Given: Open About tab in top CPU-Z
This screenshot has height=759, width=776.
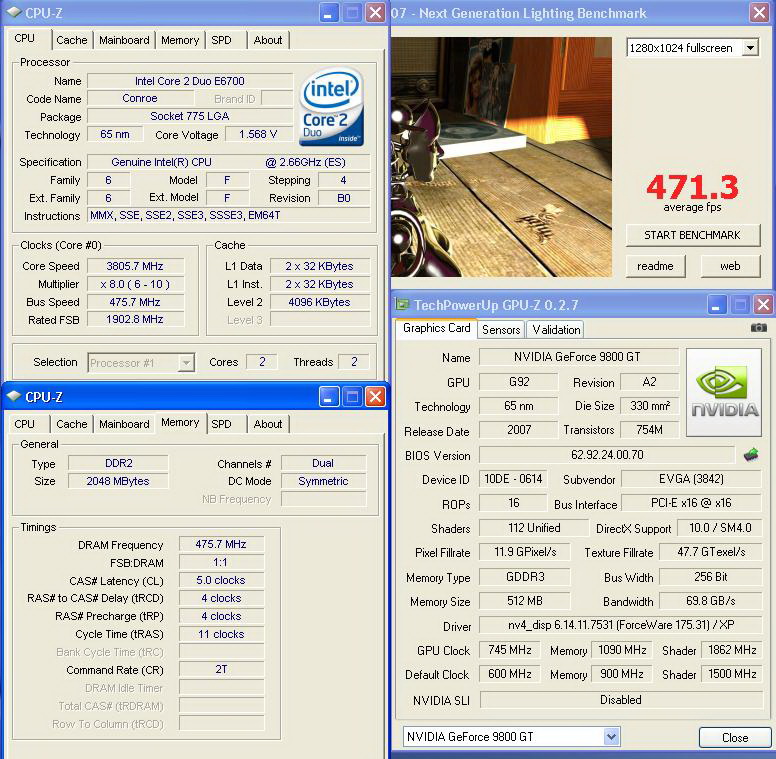Looking at the screenshot, I should coord(268,40).
